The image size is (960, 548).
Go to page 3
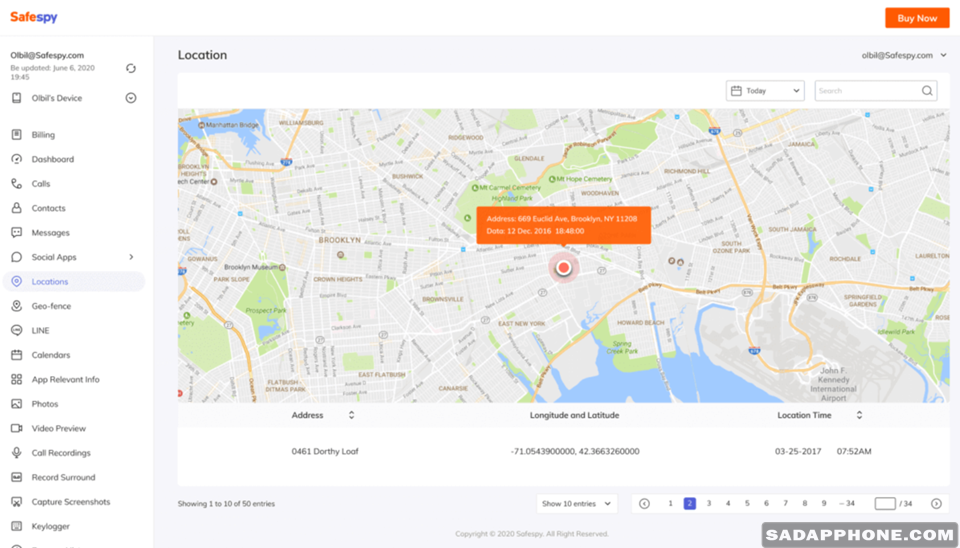(x=709, y=503)
